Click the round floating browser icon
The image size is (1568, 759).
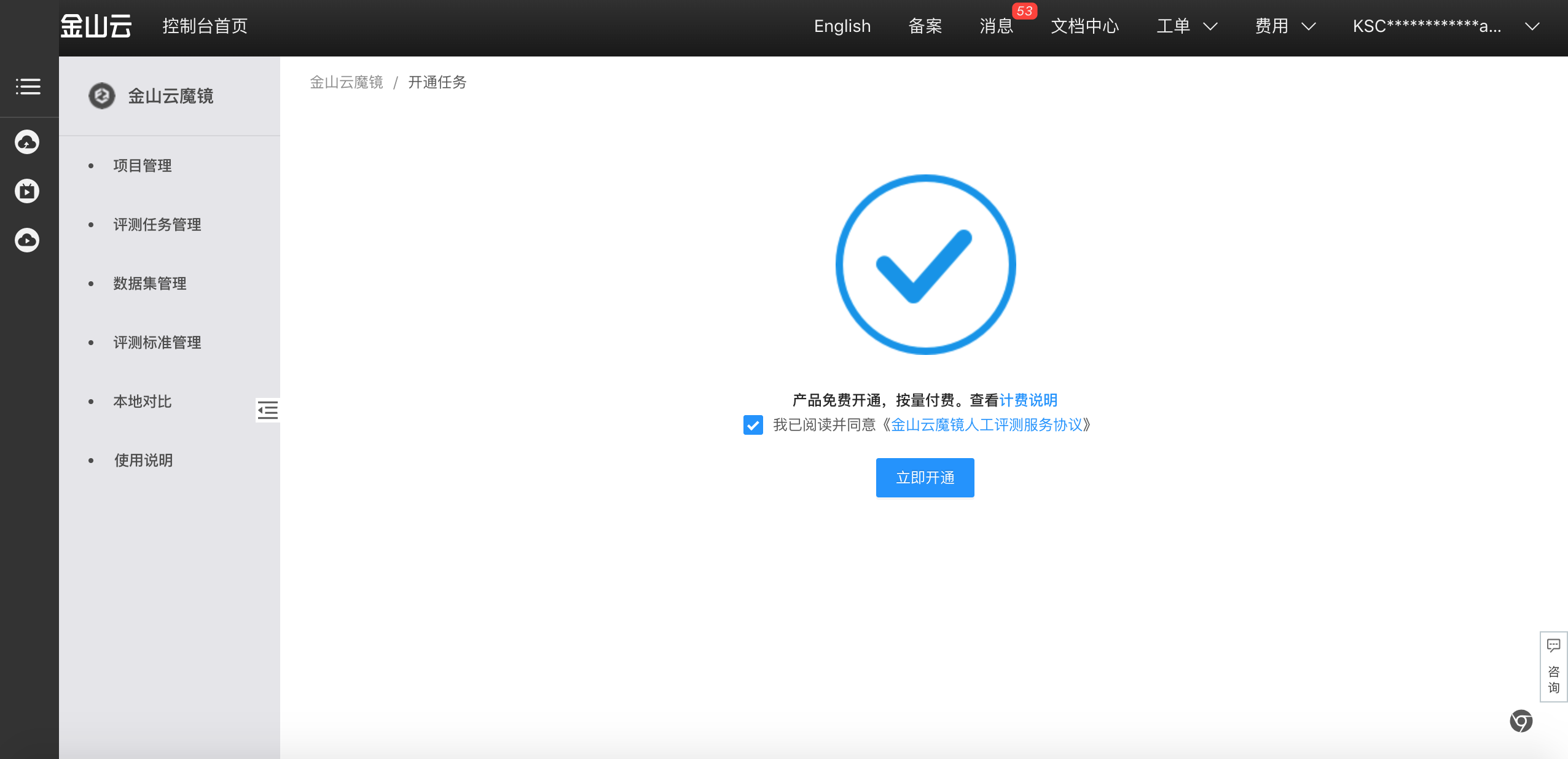coord(1521,721)
